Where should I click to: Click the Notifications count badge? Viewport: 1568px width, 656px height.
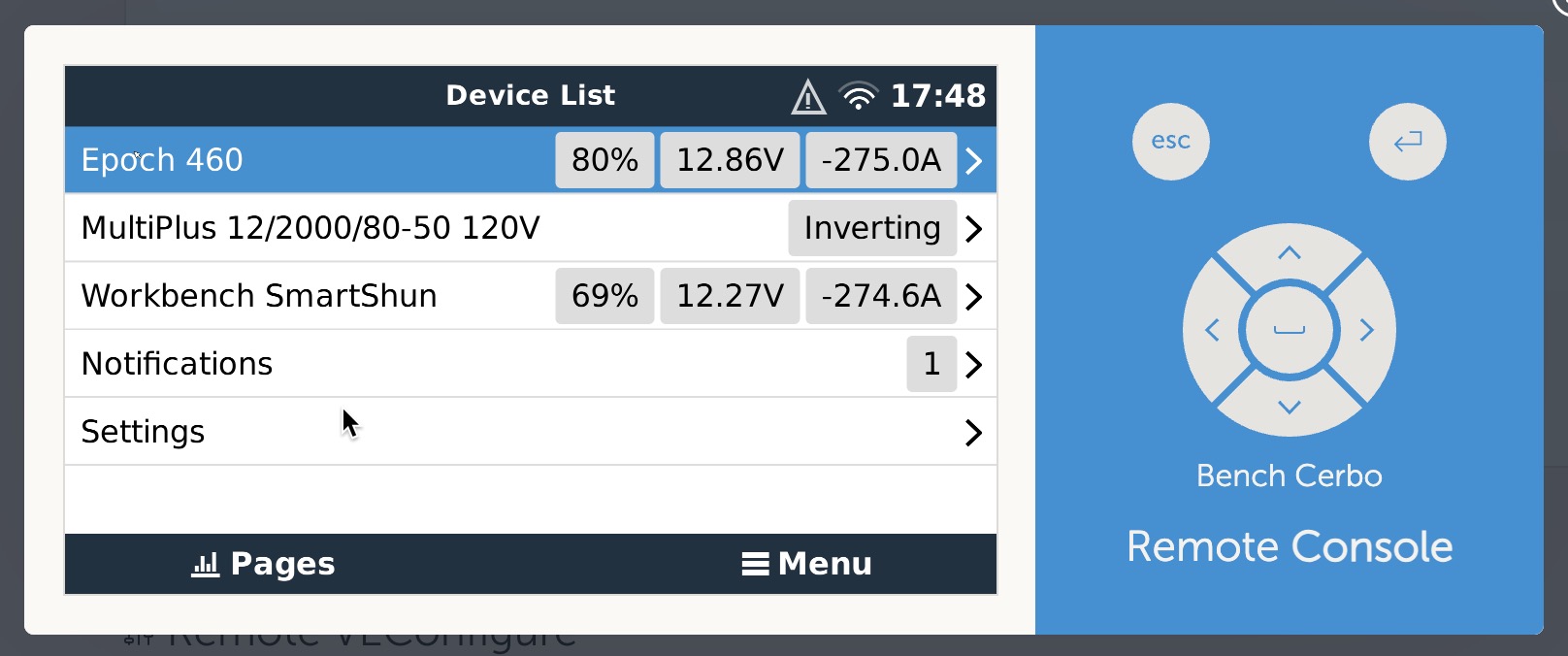coord(931,364)
